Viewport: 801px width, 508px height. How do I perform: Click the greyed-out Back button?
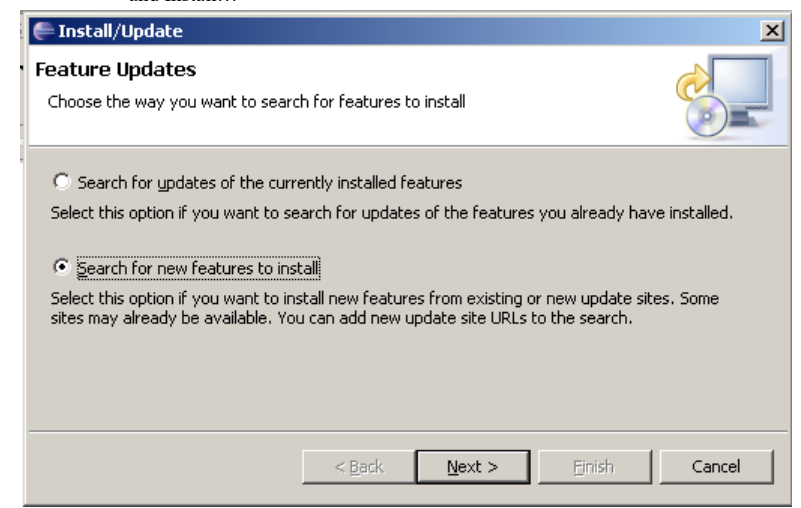(x=359, y=467)
